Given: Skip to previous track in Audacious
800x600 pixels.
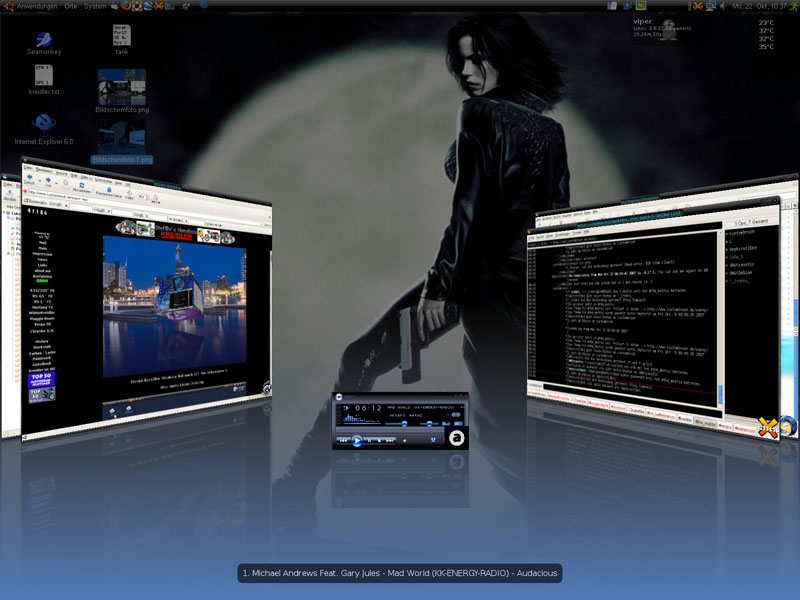Looking at the screenshot, I should coord(343,440).
